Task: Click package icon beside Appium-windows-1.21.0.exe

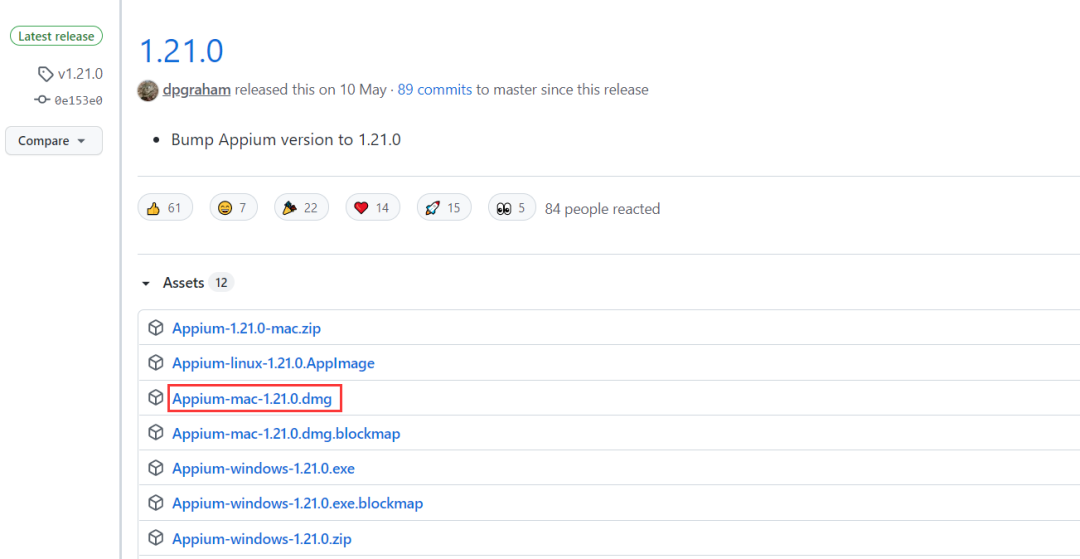Action: coord(156,467)
